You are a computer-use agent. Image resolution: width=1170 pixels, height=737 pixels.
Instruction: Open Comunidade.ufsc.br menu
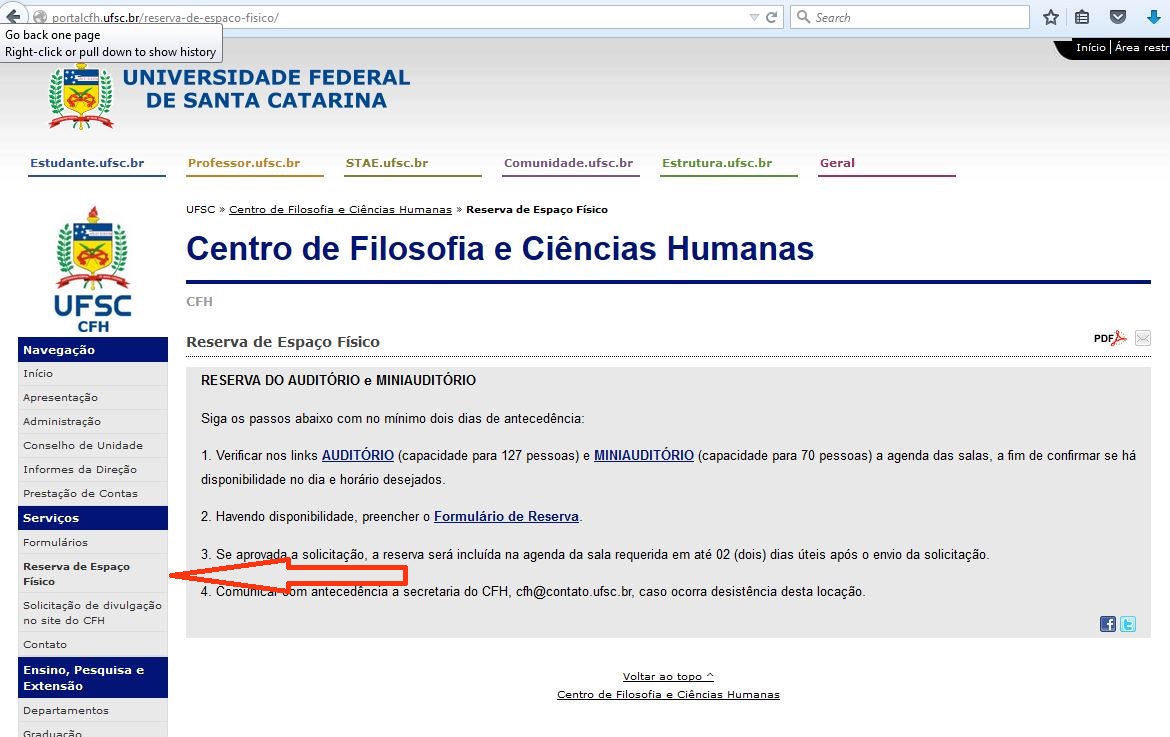pos(571,163)
